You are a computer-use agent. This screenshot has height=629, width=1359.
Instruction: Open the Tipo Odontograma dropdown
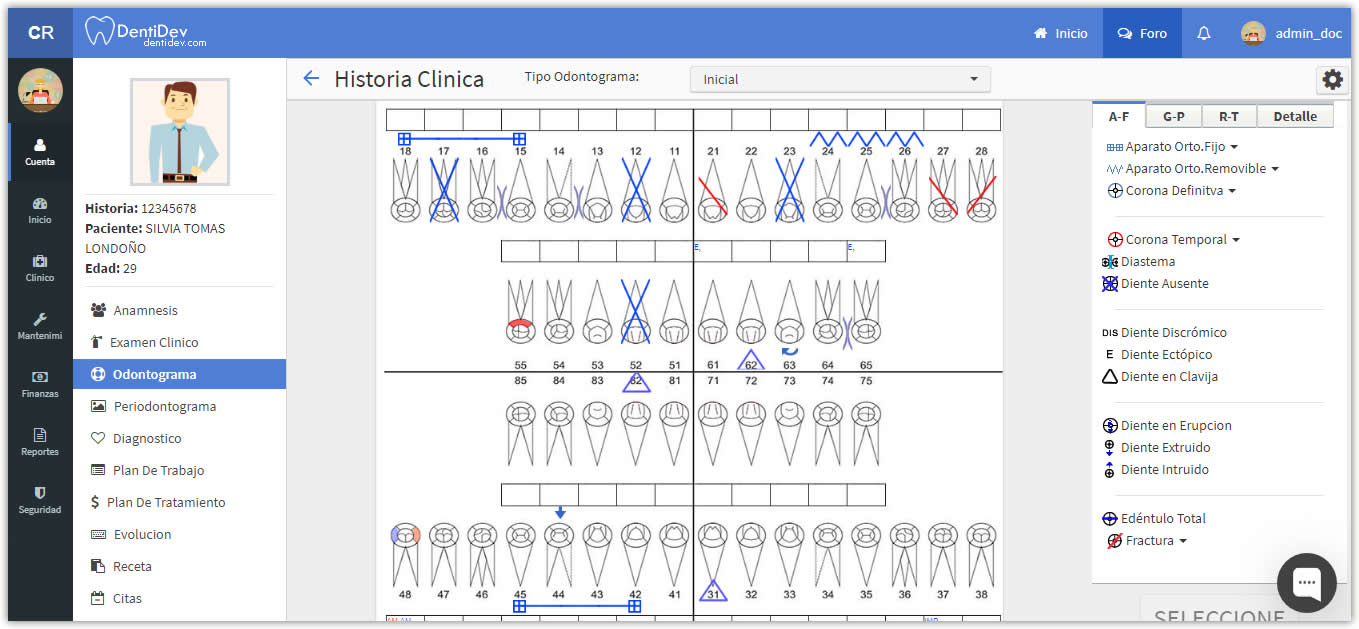pos(840,80)
